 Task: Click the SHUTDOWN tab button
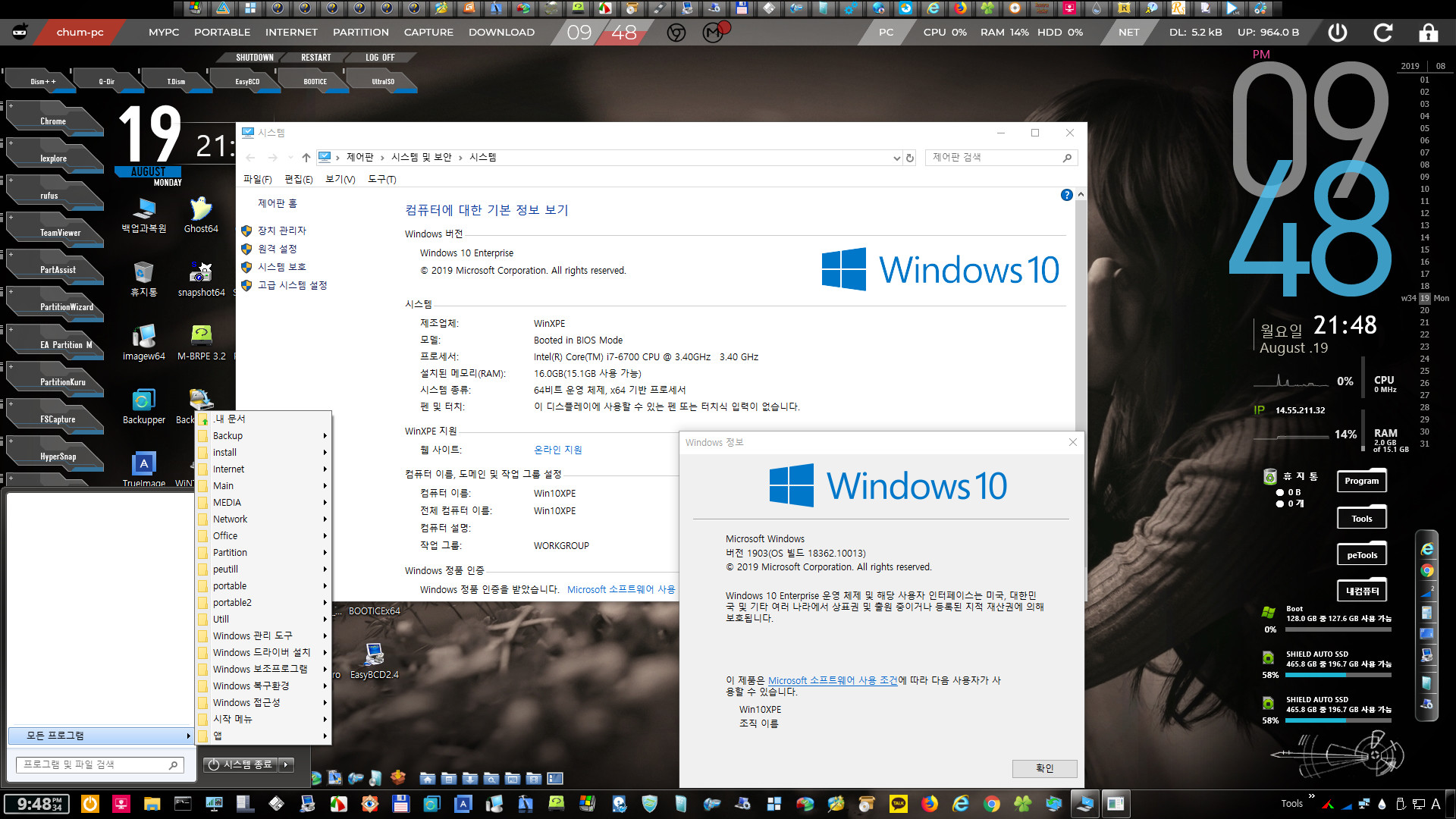tap(254, 58)
